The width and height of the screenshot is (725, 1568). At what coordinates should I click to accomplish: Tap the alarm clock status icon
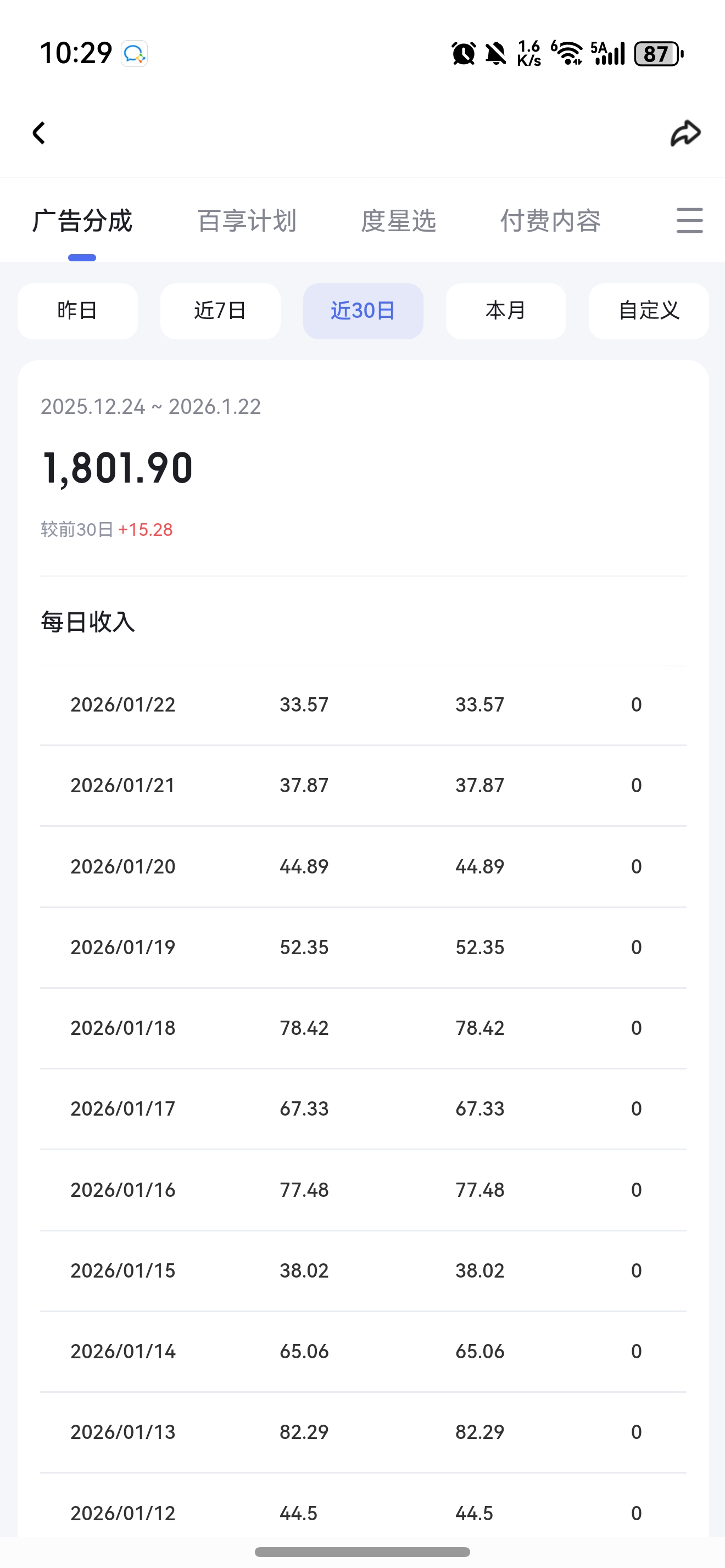click(x=463, y=54)
